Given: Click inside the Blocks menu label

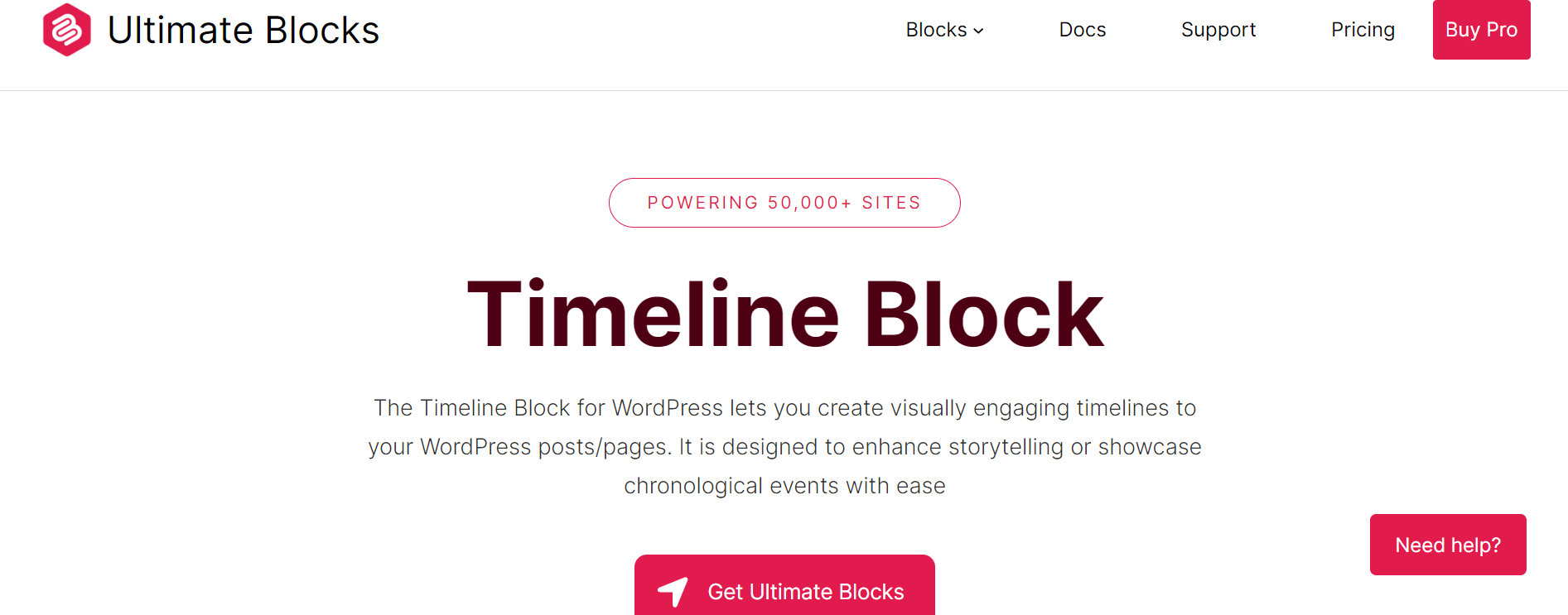Looking at the screenshot, I should click(937, 30).
